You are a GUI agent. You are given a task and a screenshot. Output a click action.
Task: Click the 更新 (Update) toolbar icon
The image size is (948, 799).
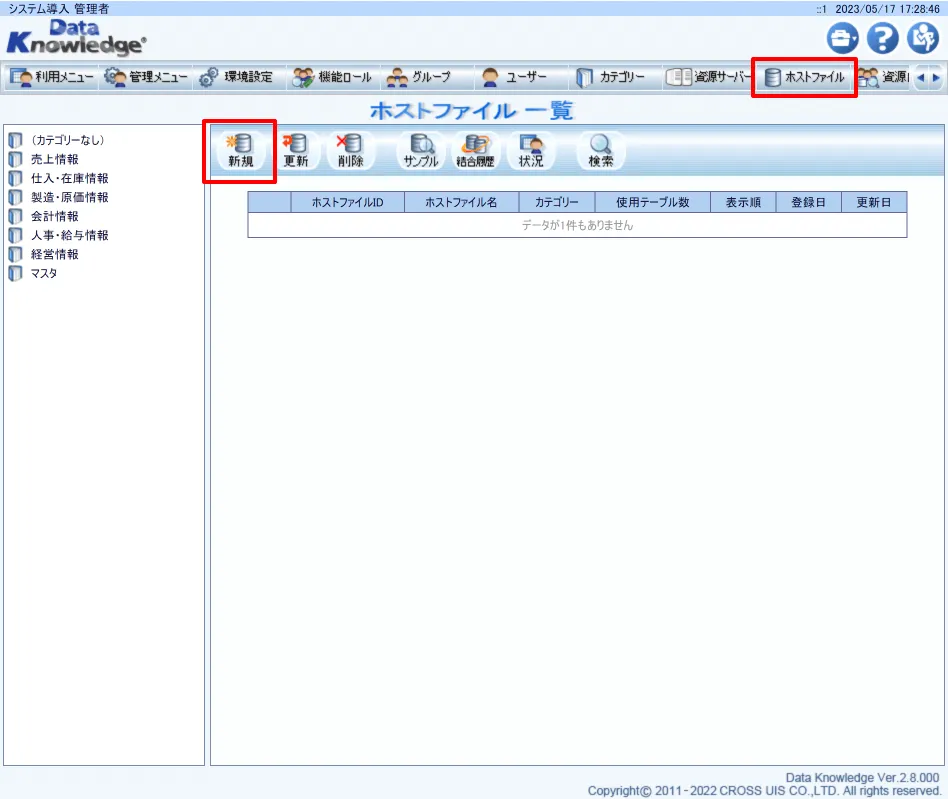click(x=295, y=151)
